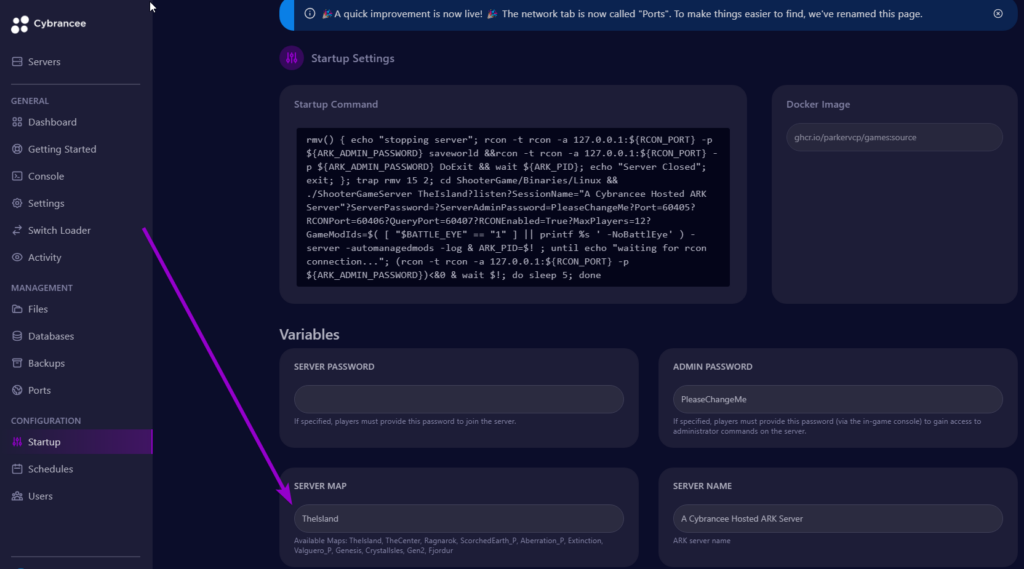1024x569 pixels.
Task: Click the Ports globe icon
Action: 17,390
